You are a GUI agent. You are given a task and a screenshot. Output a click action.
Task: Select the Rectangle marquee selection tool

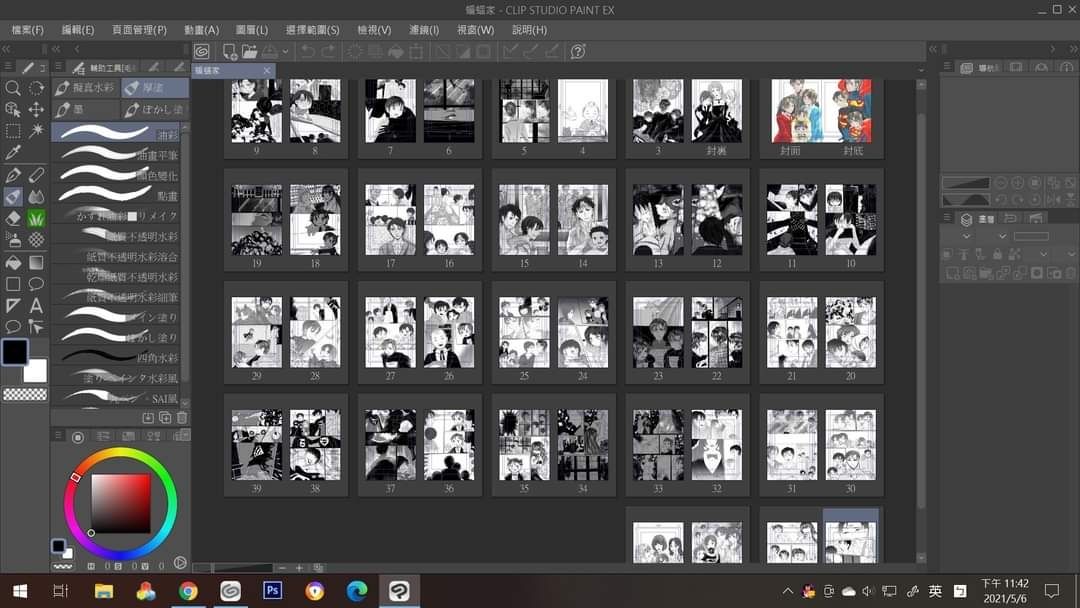(x=12, y=131)
